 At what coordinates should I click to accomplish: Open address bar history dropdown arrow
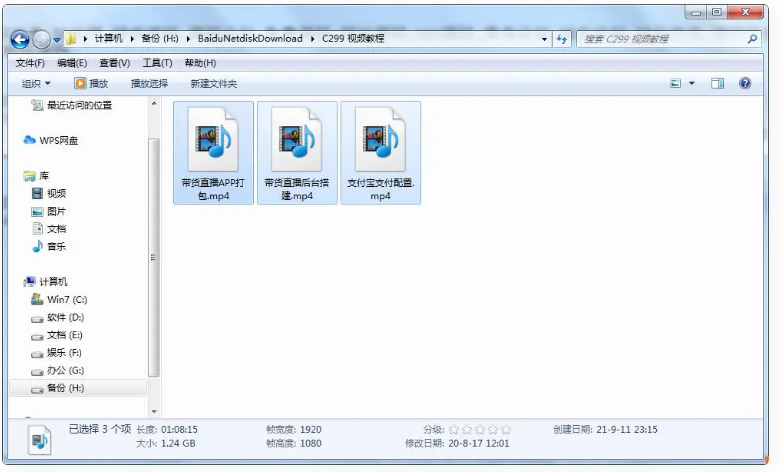(544, 39)
